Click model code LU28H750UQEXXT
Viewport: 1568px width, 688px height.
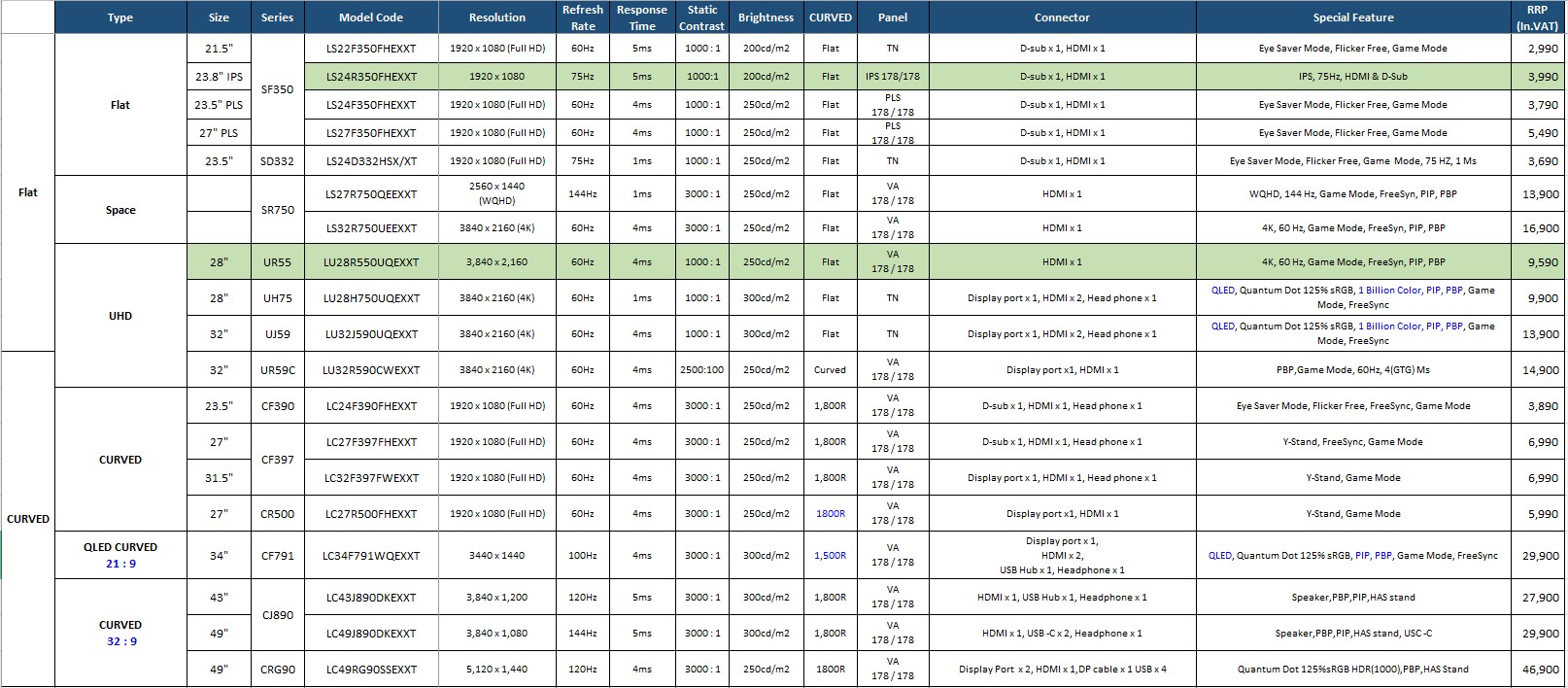click(371, 298)
